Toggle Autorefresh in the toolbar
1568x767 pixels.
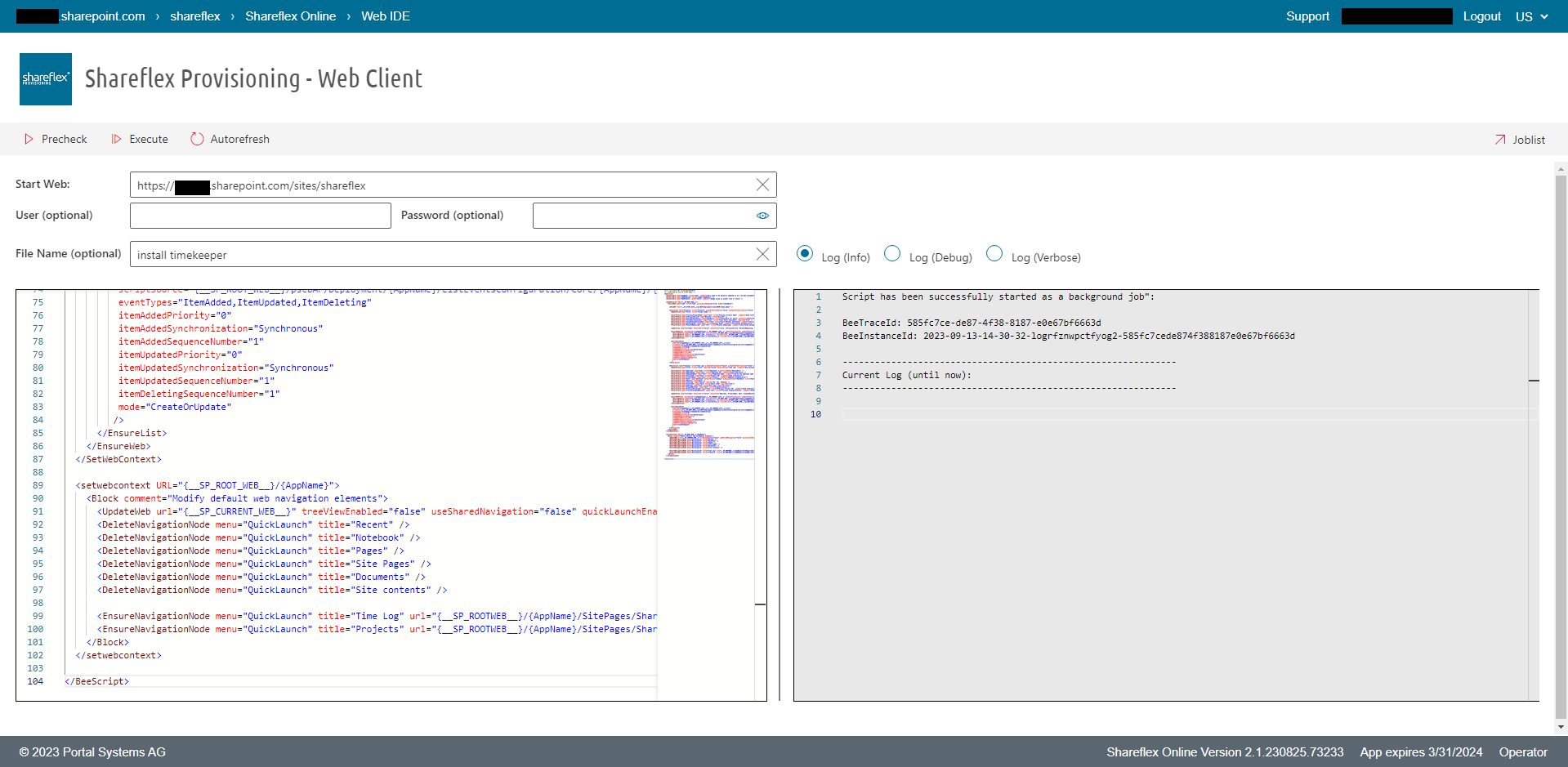tap(230, 139)
